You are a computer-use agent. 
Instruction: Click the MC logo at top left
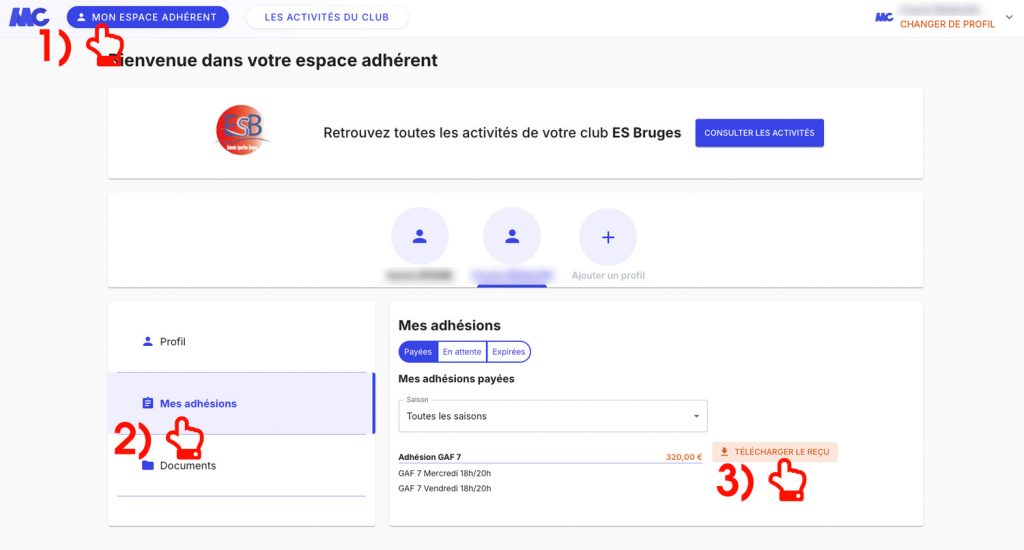(x=29, y=16)
